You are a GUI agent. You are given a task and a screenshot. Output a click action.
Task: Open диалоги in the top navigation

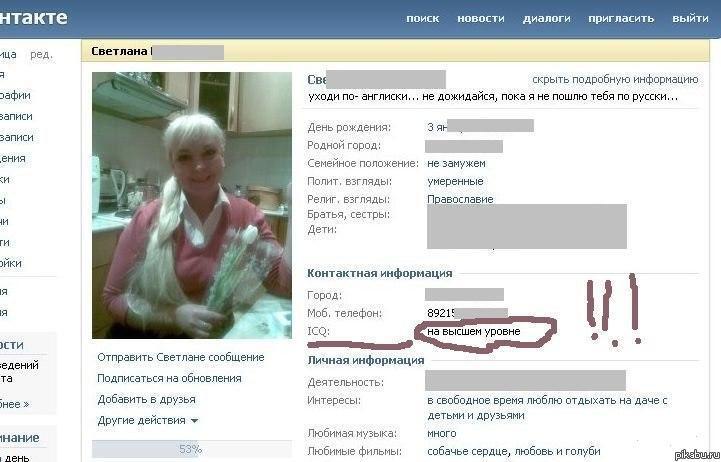click(546, 19)
